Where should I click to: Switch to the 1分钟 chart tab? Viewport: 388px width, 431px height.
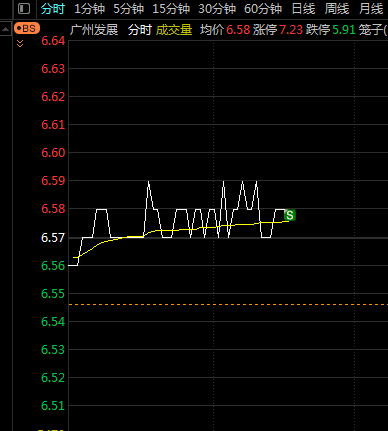click(89, 9)
